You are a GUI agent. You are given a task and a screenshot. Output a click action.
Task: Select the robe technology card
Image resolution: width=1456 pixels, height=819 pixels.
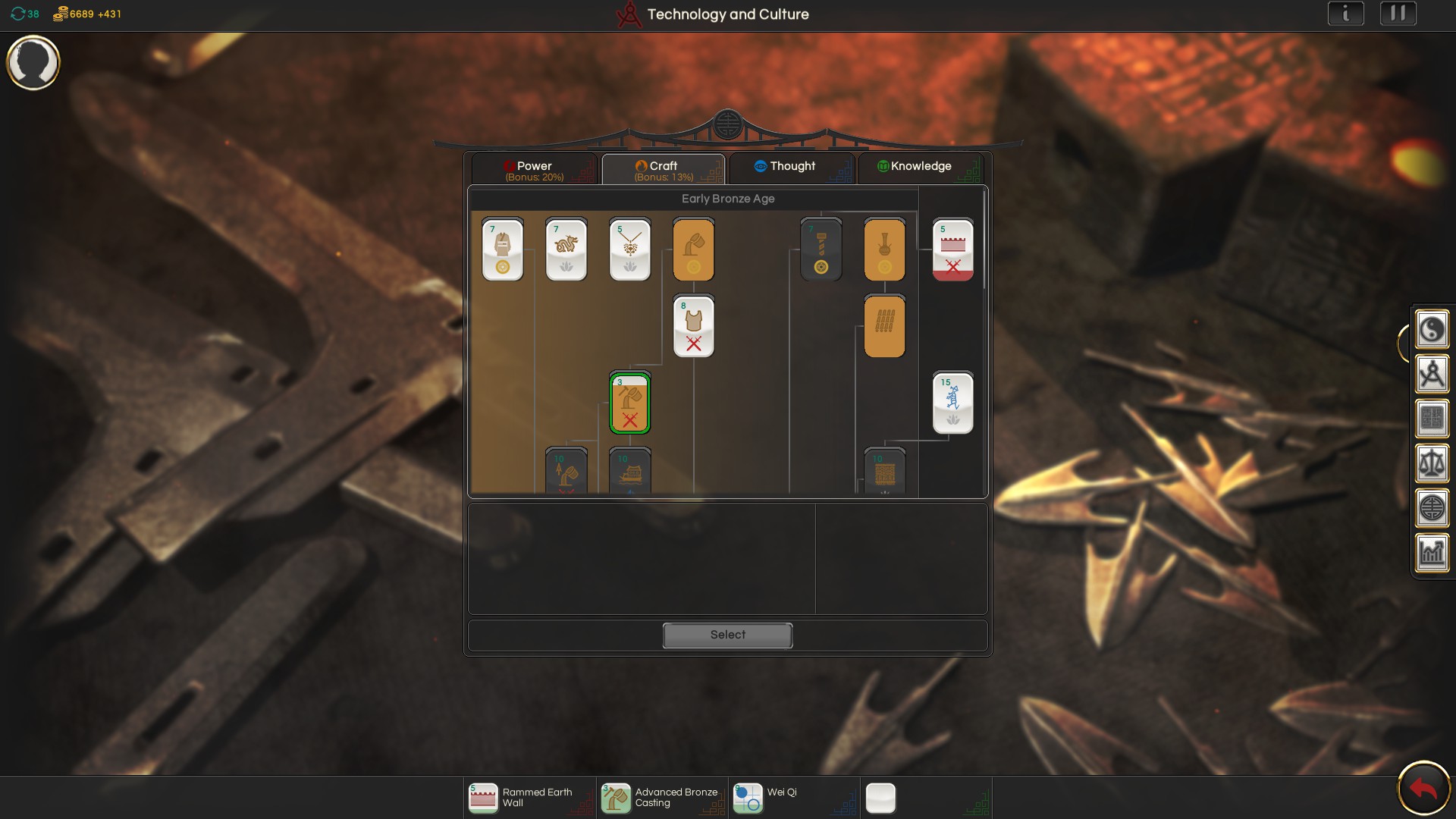(502, 249)
